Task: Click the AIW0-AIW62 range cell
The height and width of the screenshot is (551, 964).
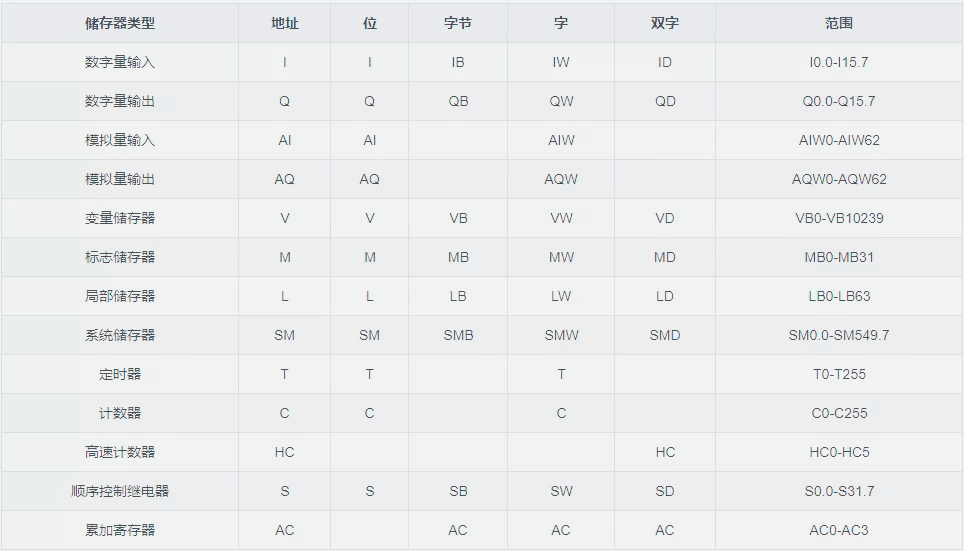Action: pyautogui.click(x=839, y=140)
